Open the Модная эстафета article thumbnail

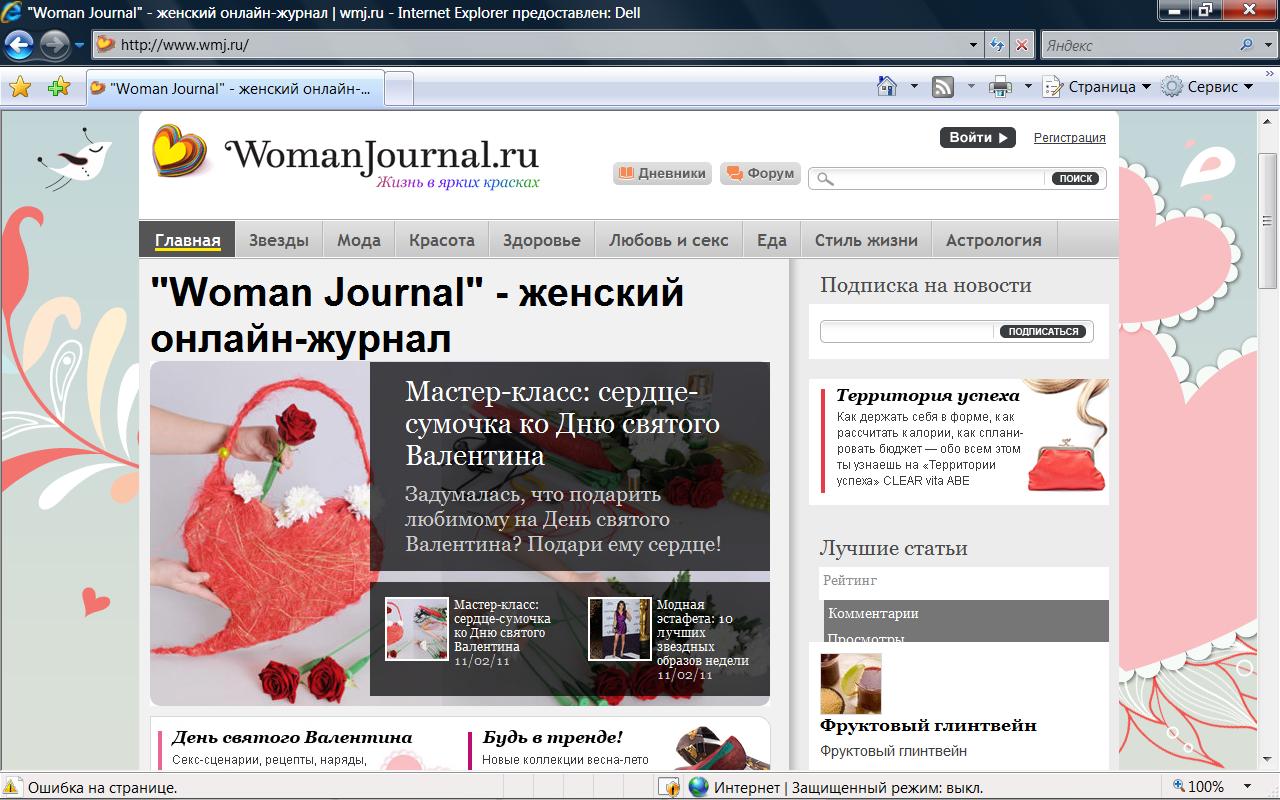pyautogui.click(x=619, y=629)
